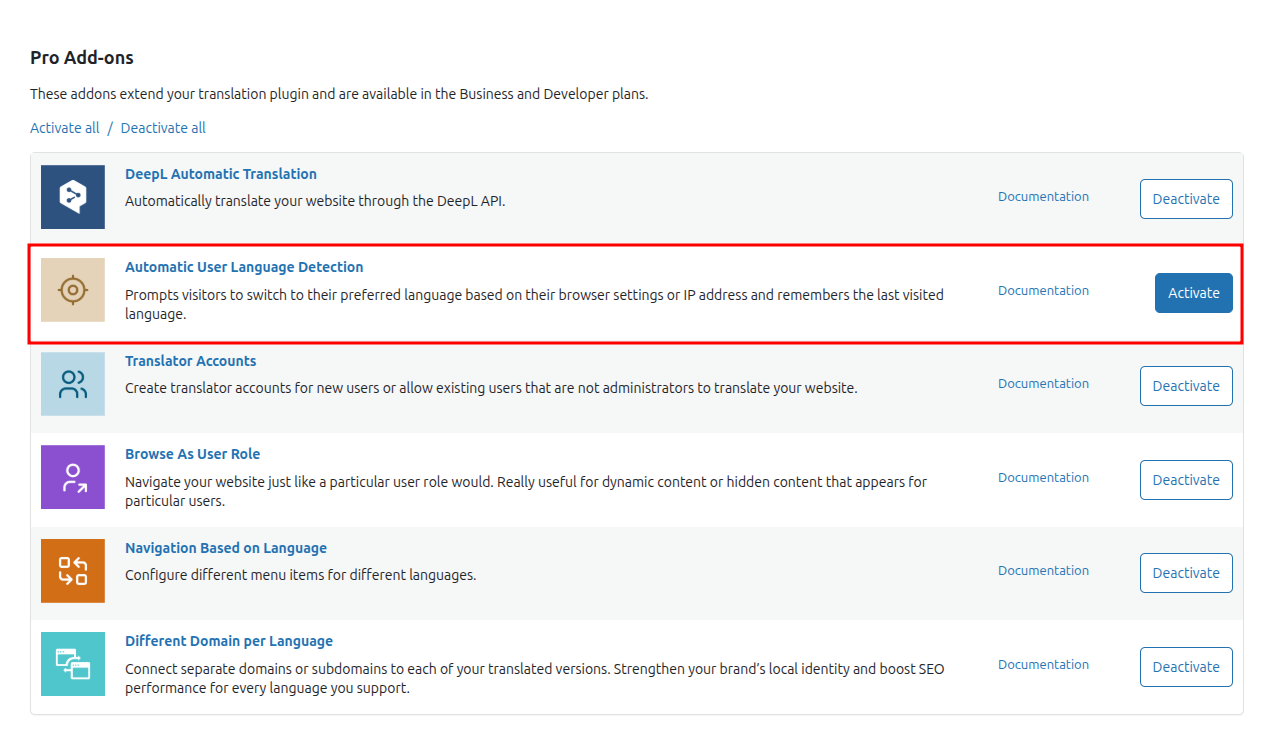Open the Browse As User Role link
Viewport: 1271px width, 744px height.
[x=192, y=453]
